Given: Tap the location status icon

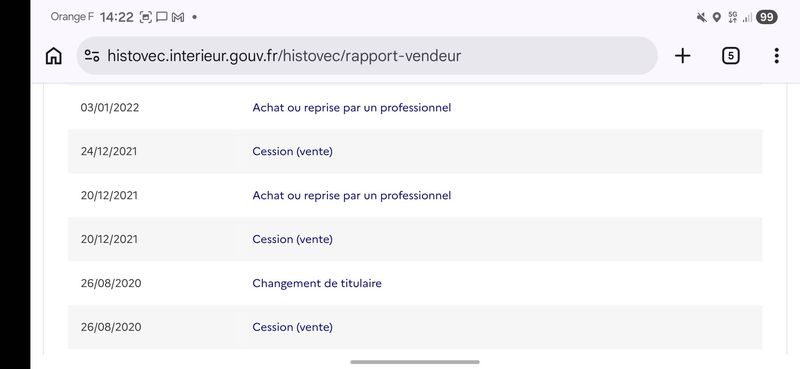Looking at the screenshot, I should pyautogui.click(x=716, y=17).
